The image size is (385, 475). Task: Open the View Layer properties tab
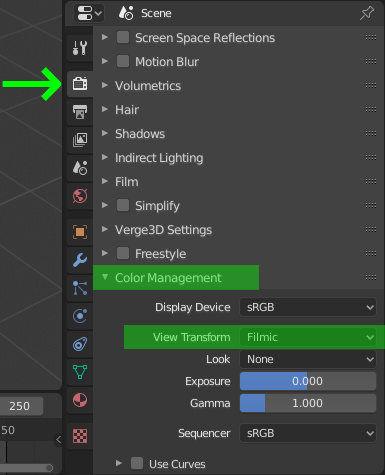[80, 140]
